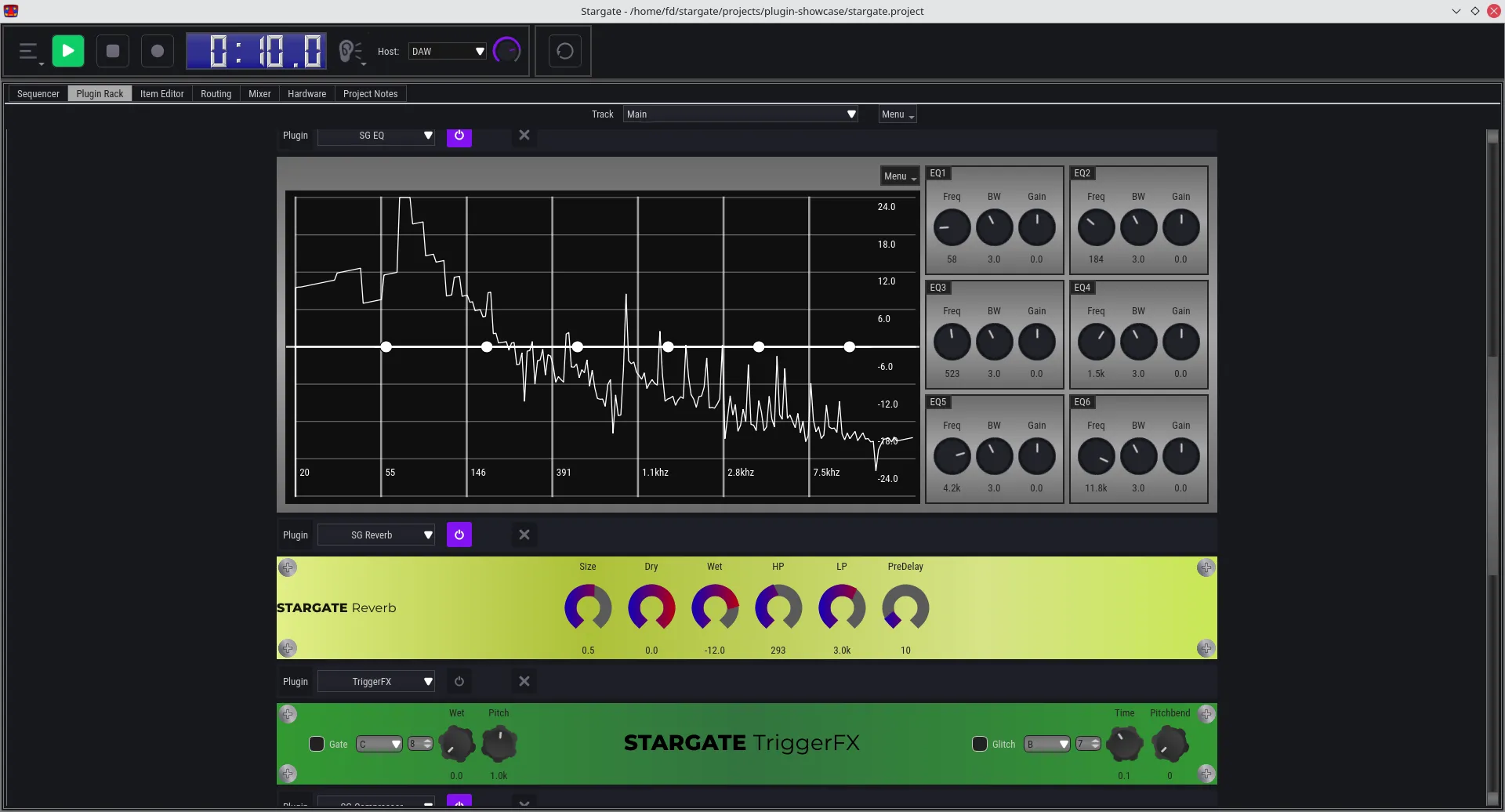Screen dimensions: 1505x812
Task: Open the hamburger menu in the toolbar
Action: [29, 50]
